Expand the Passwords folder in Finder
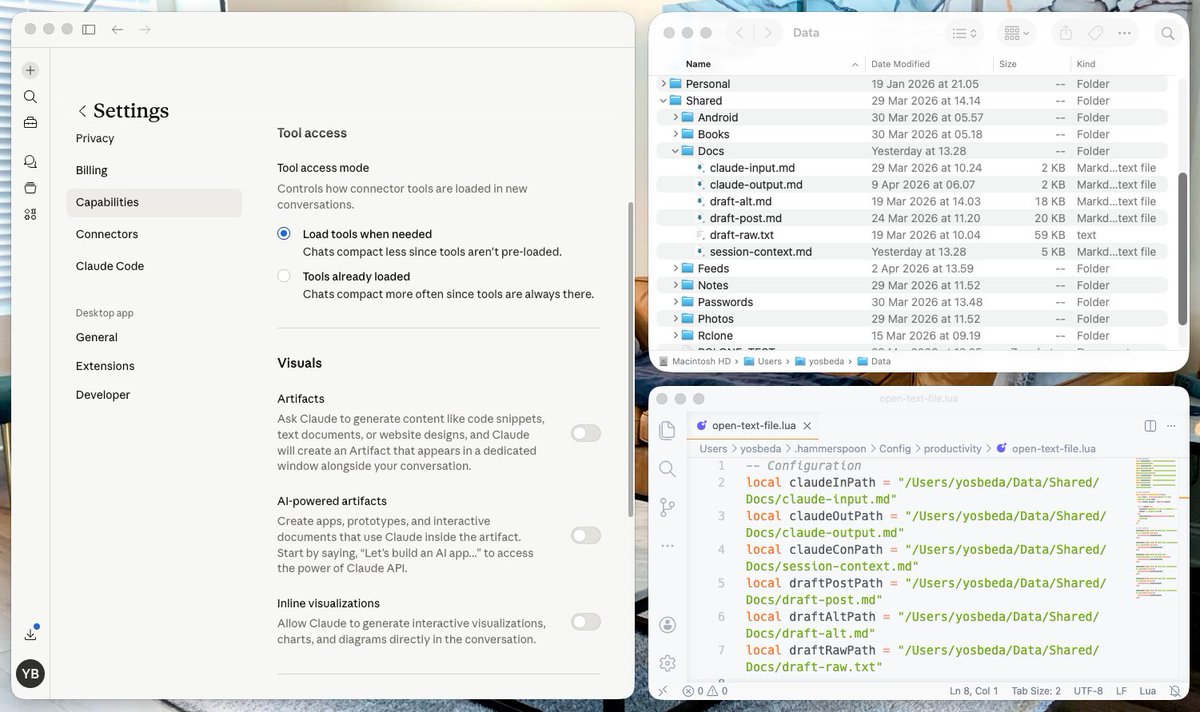The height and width of the screenshot is (712, 1200). (x=676, y=302)
